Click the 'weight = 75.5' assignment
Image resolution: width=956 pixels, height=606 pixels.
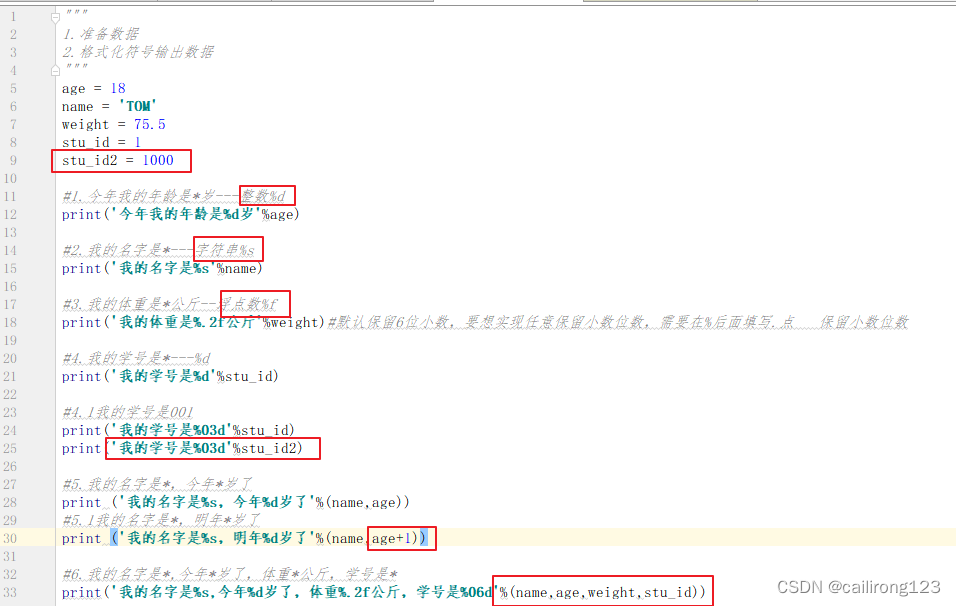113,124
